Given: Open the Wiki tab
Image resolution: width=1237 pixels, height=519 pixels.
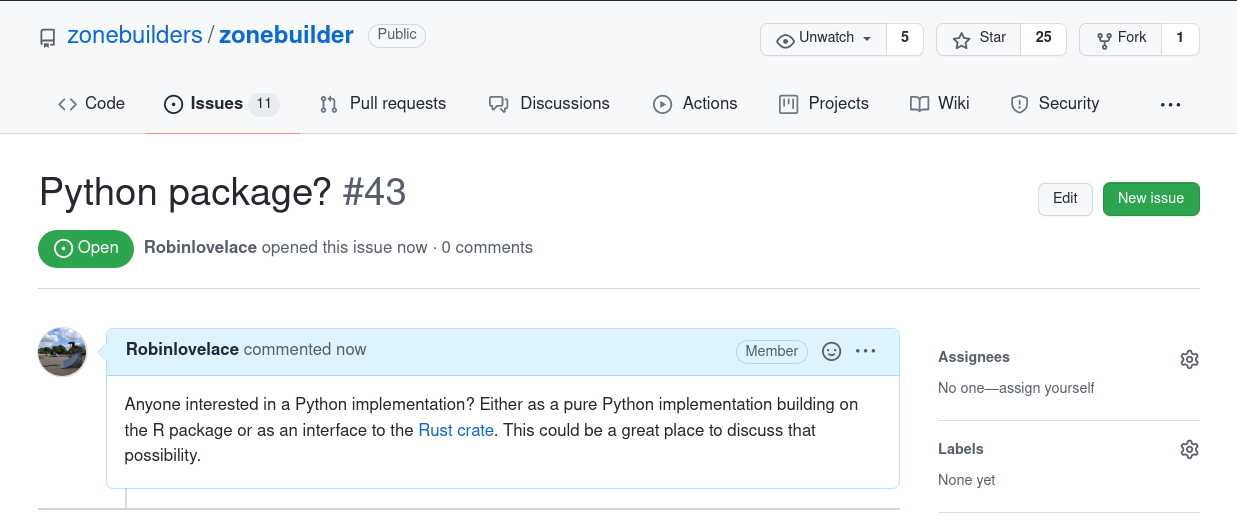Looking at the screenshot, I should click(x=940, y=104).
